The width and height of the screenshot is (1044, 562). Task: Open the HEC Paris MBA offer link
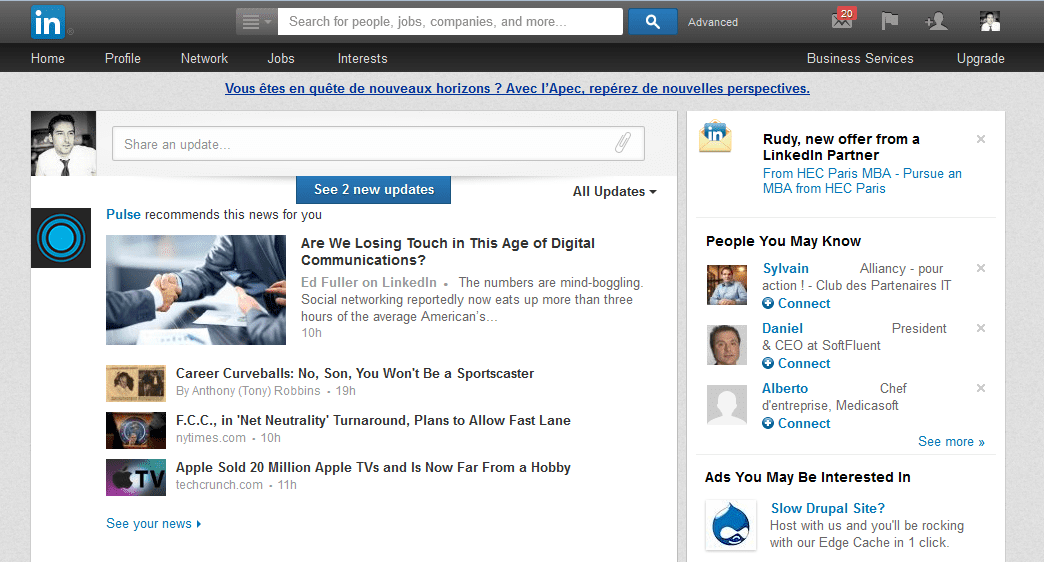click(862, 181)
